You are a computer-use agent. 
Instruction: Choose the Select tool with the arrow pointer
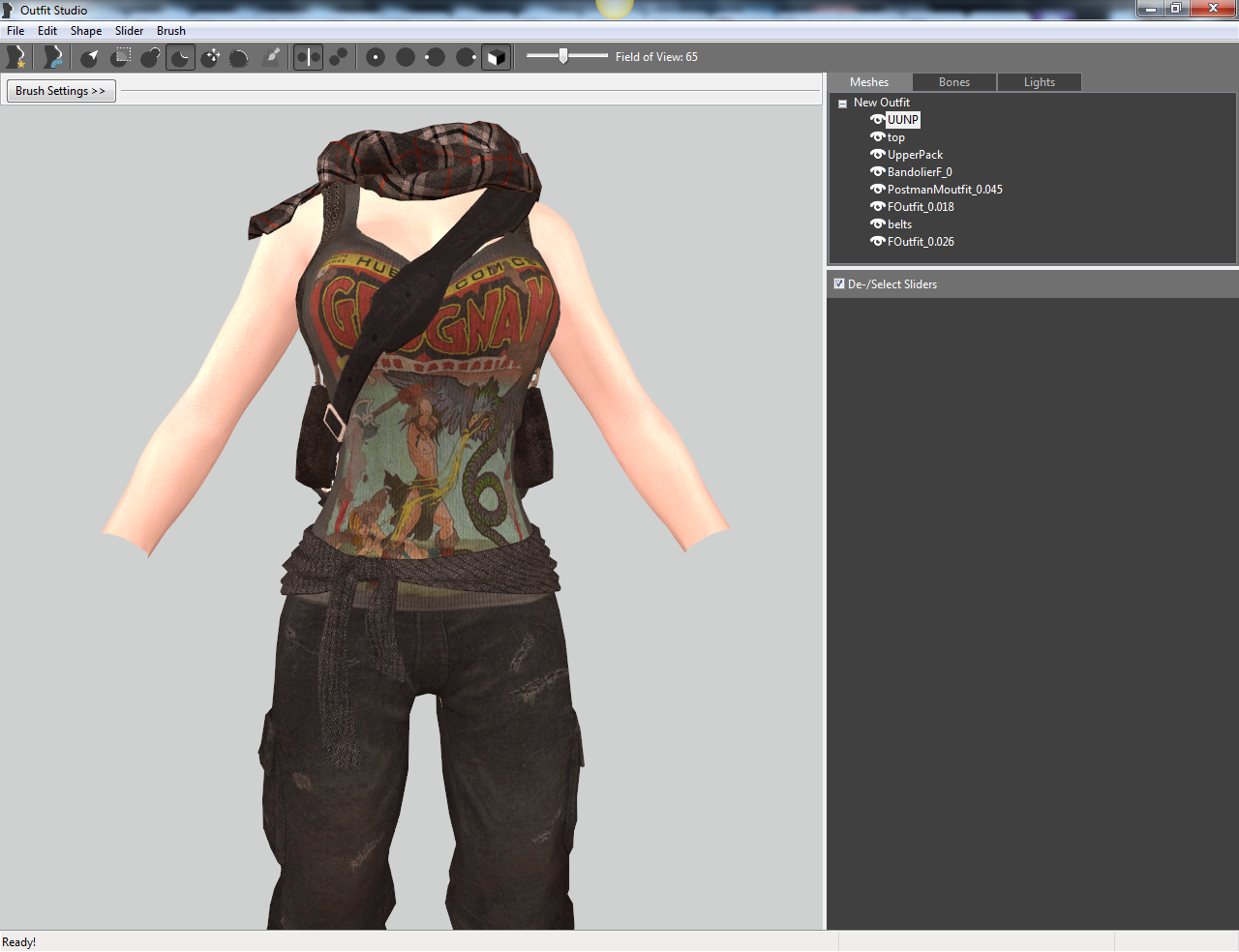coord(90,57)
